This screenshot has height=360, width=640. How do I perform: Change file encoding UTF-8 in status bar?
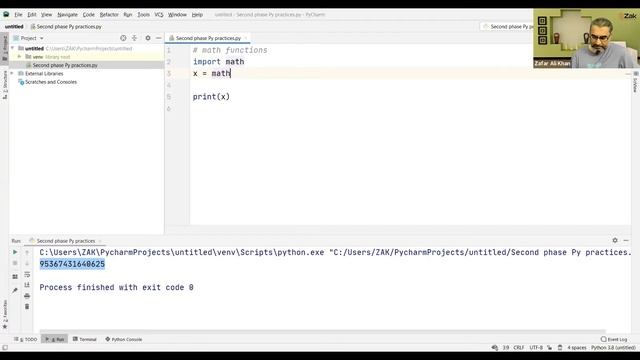pos(536,348)
